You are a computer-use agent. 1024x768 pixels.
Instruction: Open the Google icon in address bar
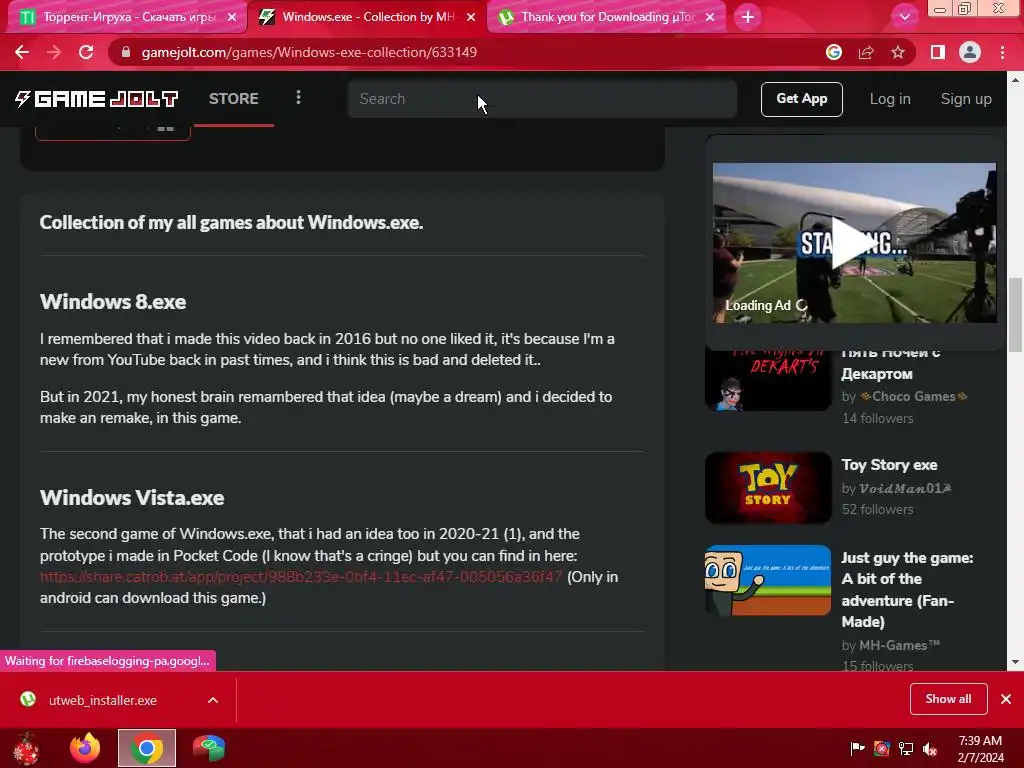(834, 52)
